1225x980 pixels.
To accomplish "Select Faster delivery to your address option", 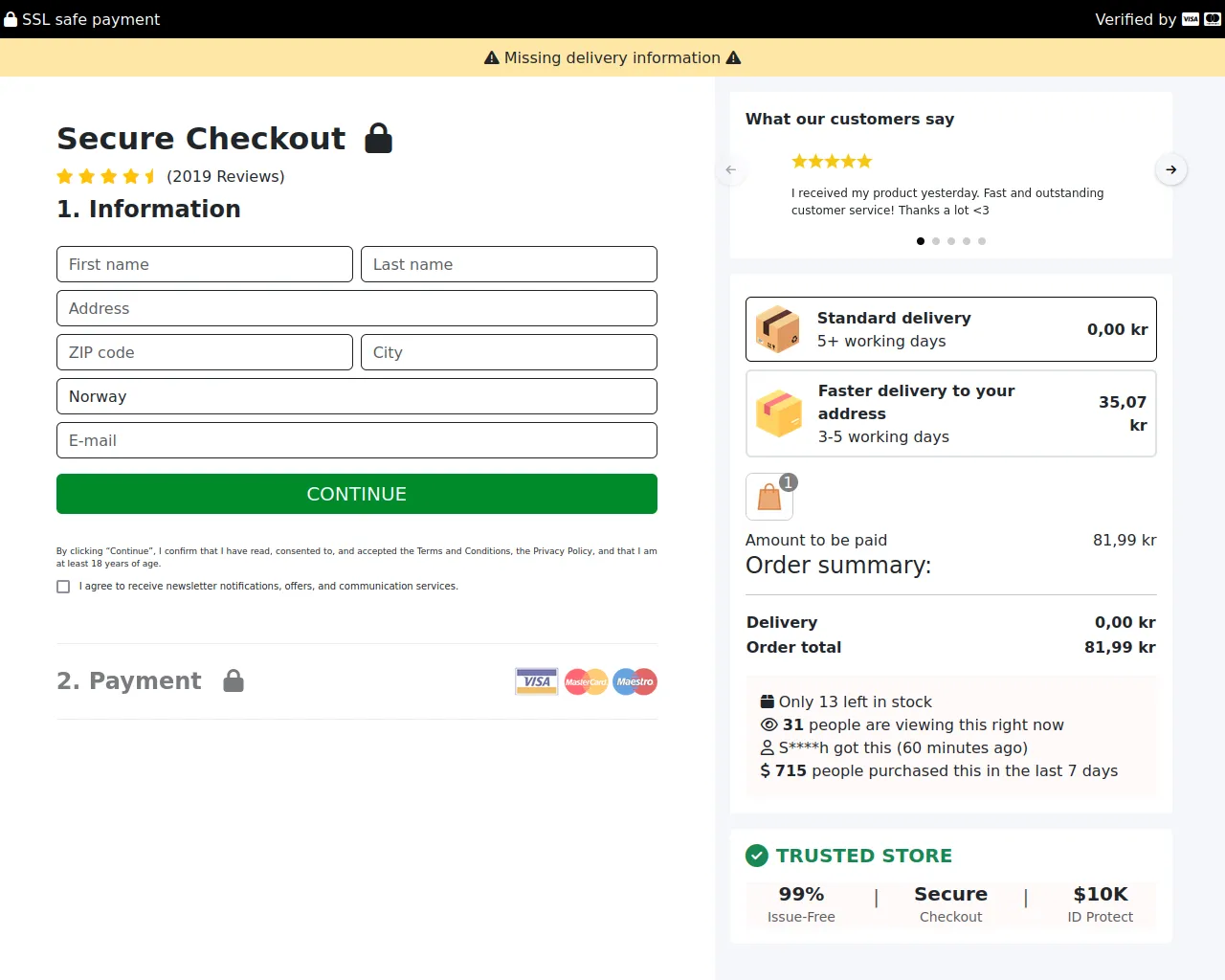I will pos(951,413).
